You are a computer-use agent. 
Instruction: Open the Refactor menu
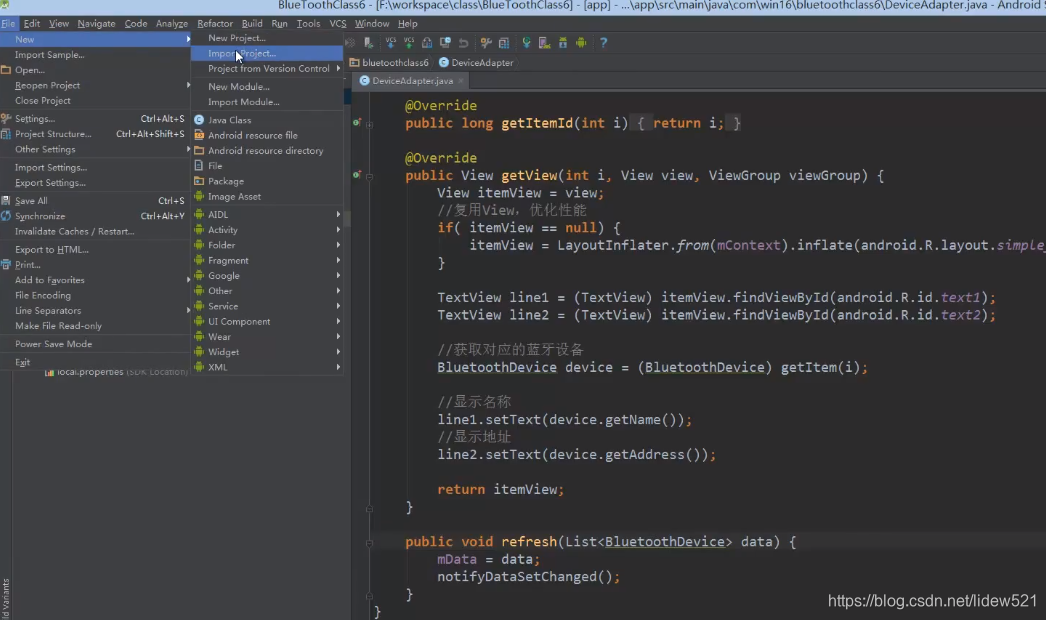tap(215, 23)
